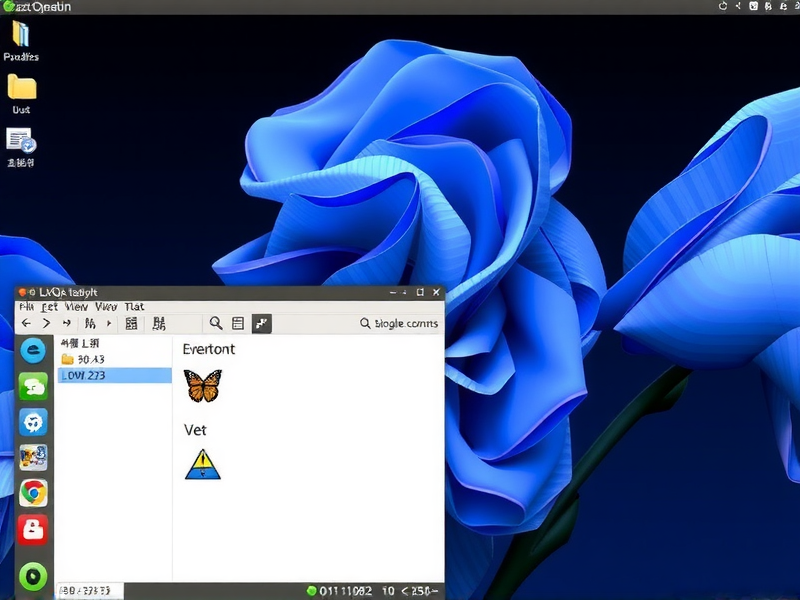
Task: Select the back navigation arrow
Action: (27, 323)
